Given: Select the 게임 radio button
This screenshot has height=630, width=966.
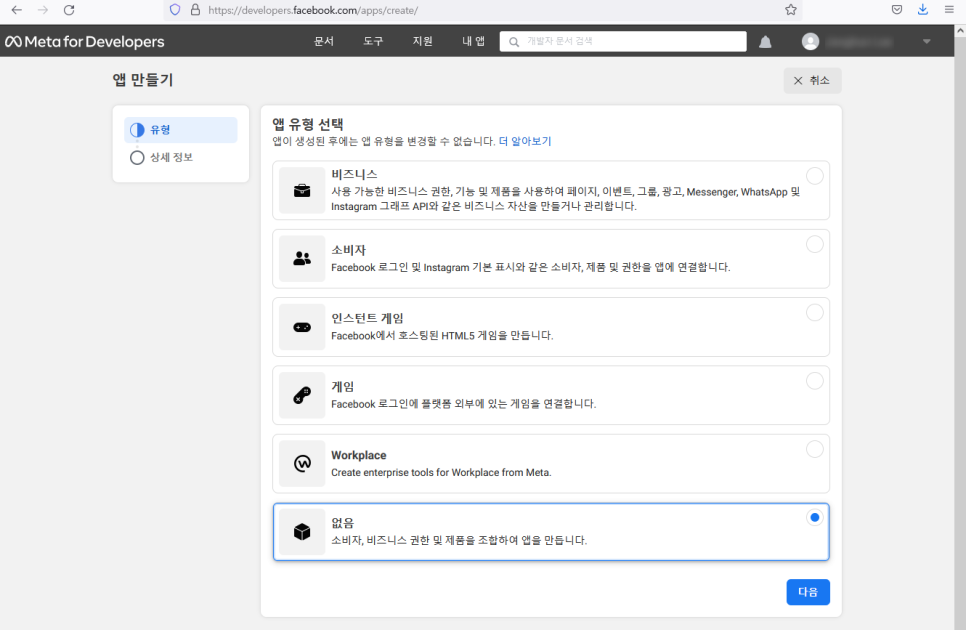Looking at the screenshot, I should click(814, 381).
